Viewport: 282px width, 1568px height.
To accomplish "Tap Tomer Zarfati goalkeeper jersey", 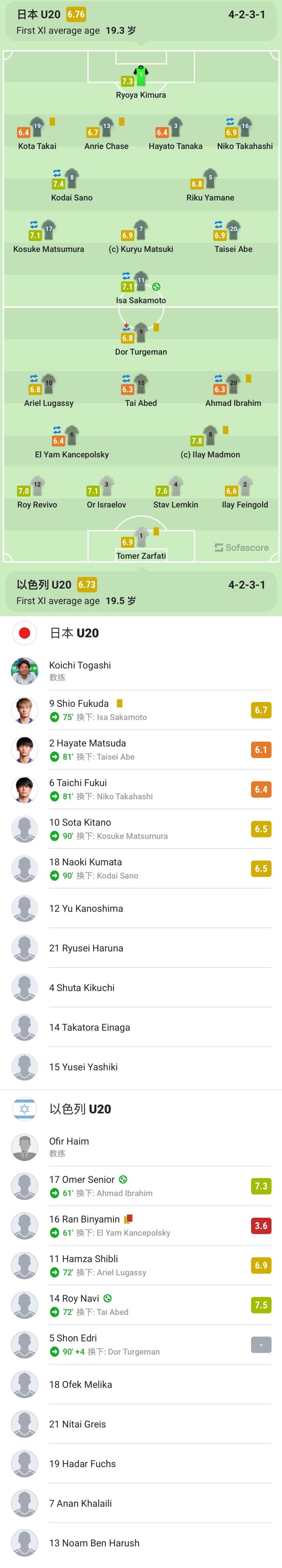I will point(141,536).
